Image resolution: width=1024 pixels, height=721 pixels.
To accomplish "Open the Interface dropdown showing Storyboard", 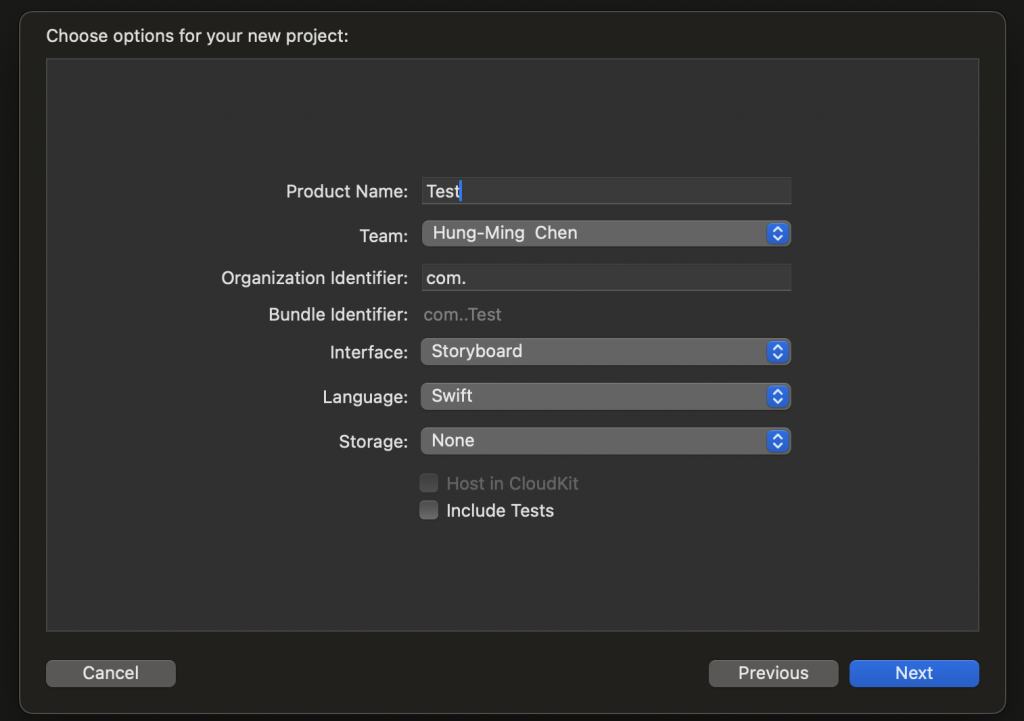I will 605,352.
